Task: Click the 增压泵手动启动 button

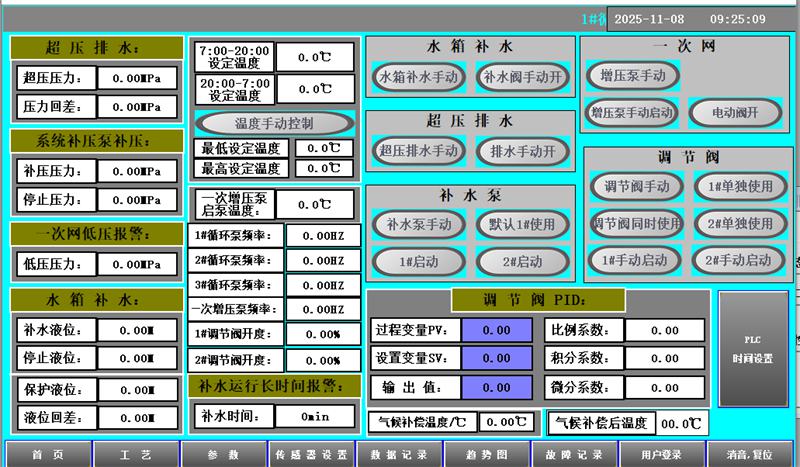Action: (632, 112)
